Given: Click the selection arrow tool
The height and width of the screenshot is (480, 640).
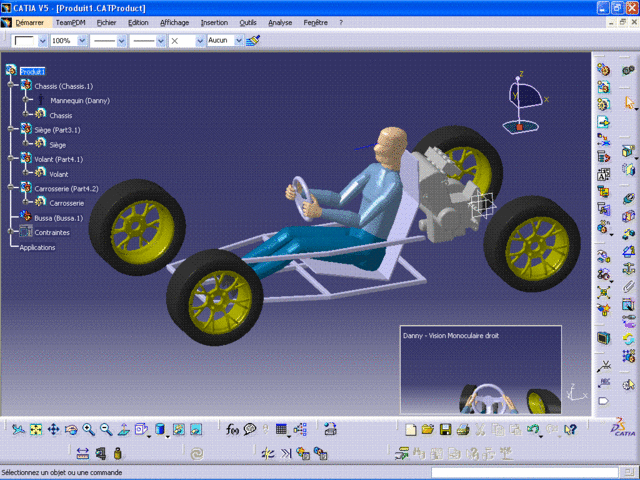Looking at the screenshot, I should 630,102.
